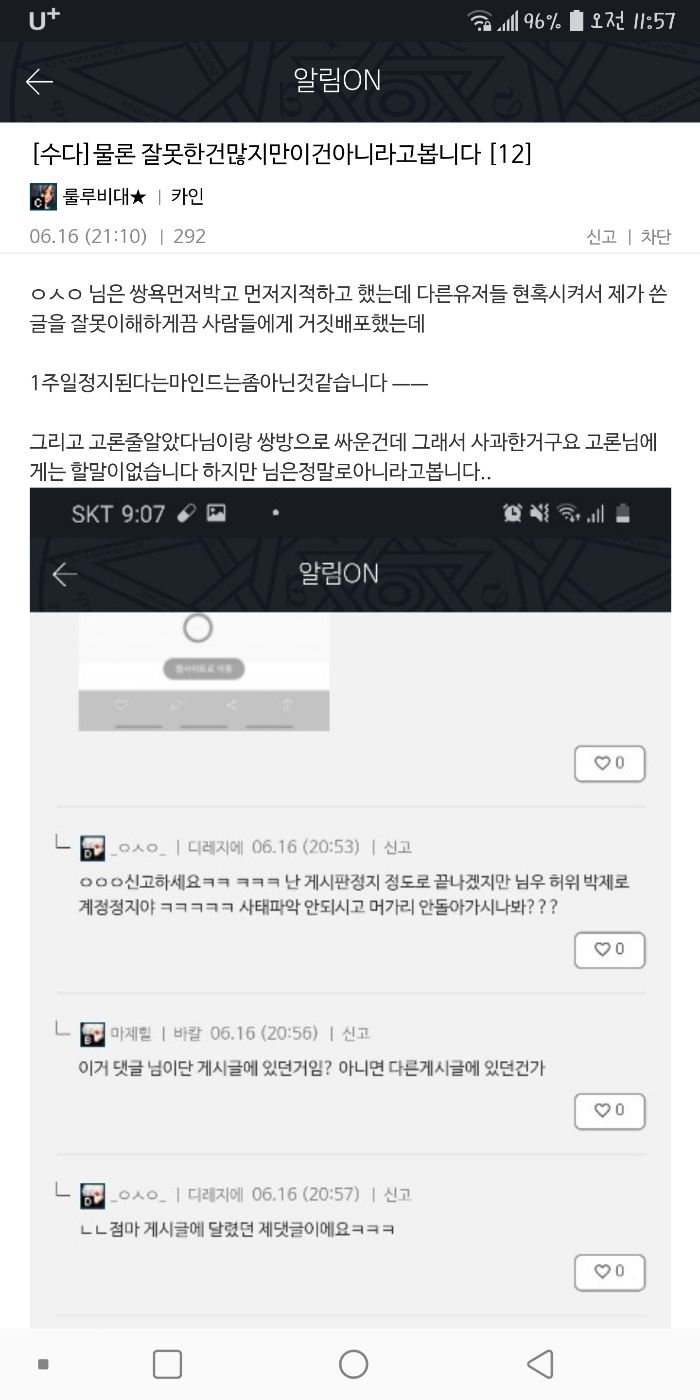Viewport: 700px width, 1400px height.
Task: Tap heart button under embedded image
Action: click(610, 763)
